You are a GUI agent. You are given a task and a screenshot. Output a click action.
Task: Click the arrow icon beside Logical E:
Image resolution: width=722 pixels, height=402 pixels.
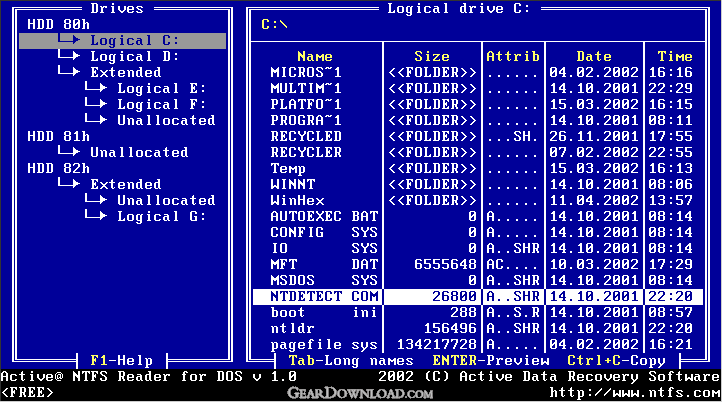tap(96, 87)
